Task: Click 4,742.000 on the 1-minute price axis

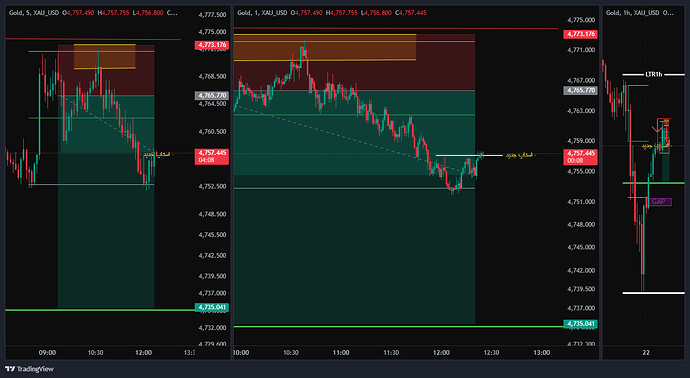Action: click(581, 271)
